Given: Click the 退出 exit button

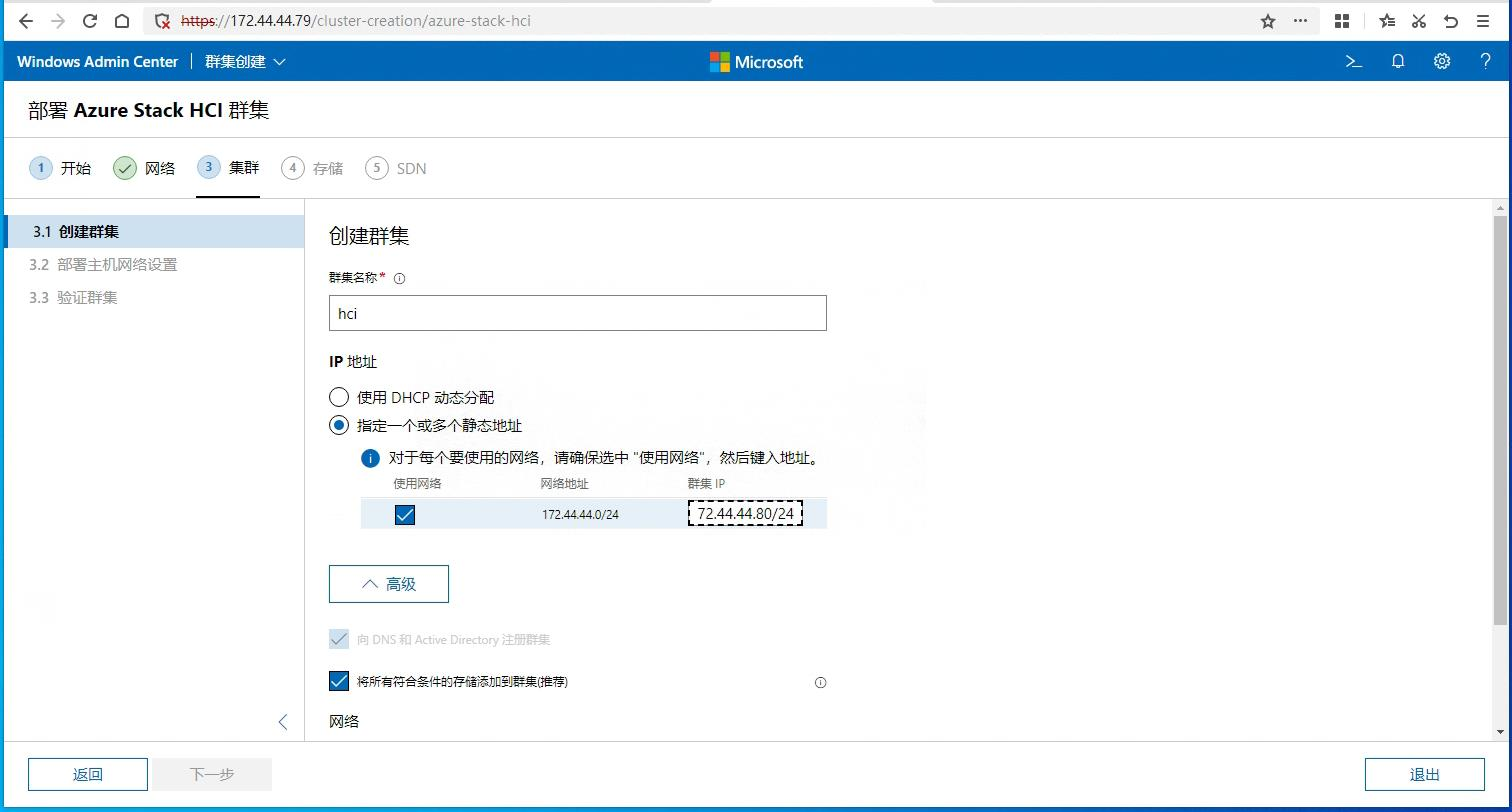Looking at the screenshot, I should coord(1425,774).
